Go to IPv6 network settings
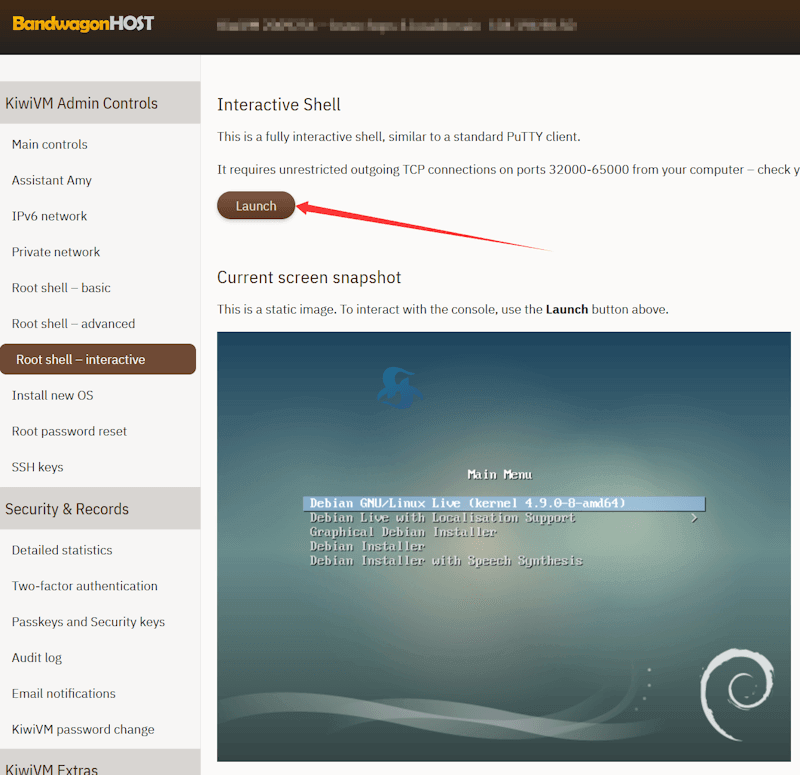 [x=50, y=216]
